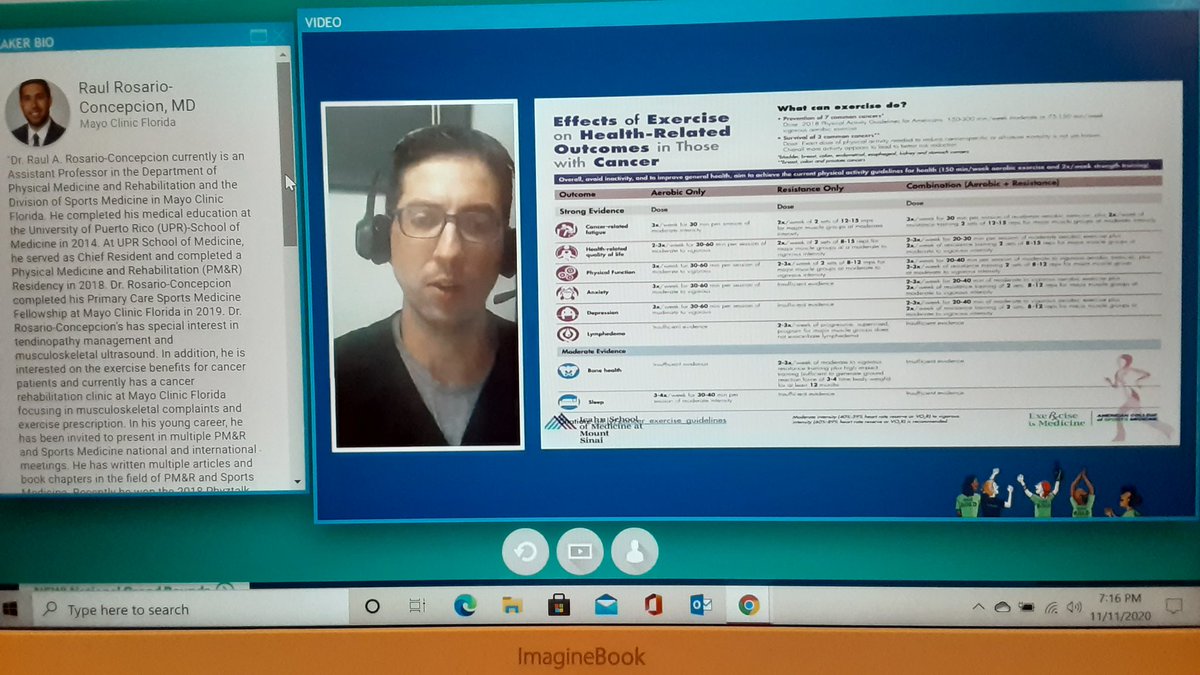Open the speaker profile icon below video
The width and height of the screenshot is (1200, 675).
(635, 550)
